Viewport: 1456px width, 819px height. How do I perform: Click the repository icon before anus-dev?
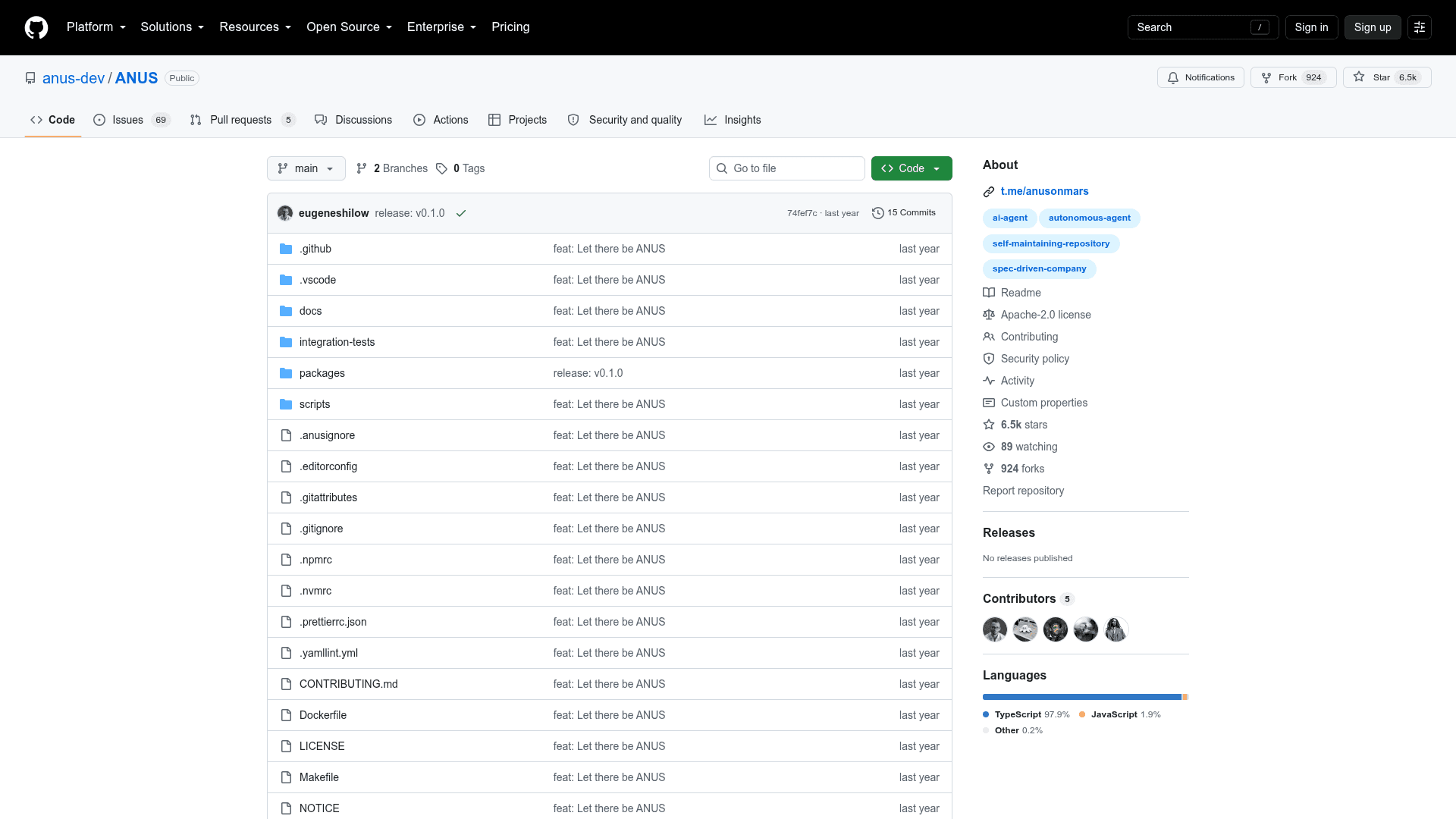pyautogui.click(x=30, y=78)
